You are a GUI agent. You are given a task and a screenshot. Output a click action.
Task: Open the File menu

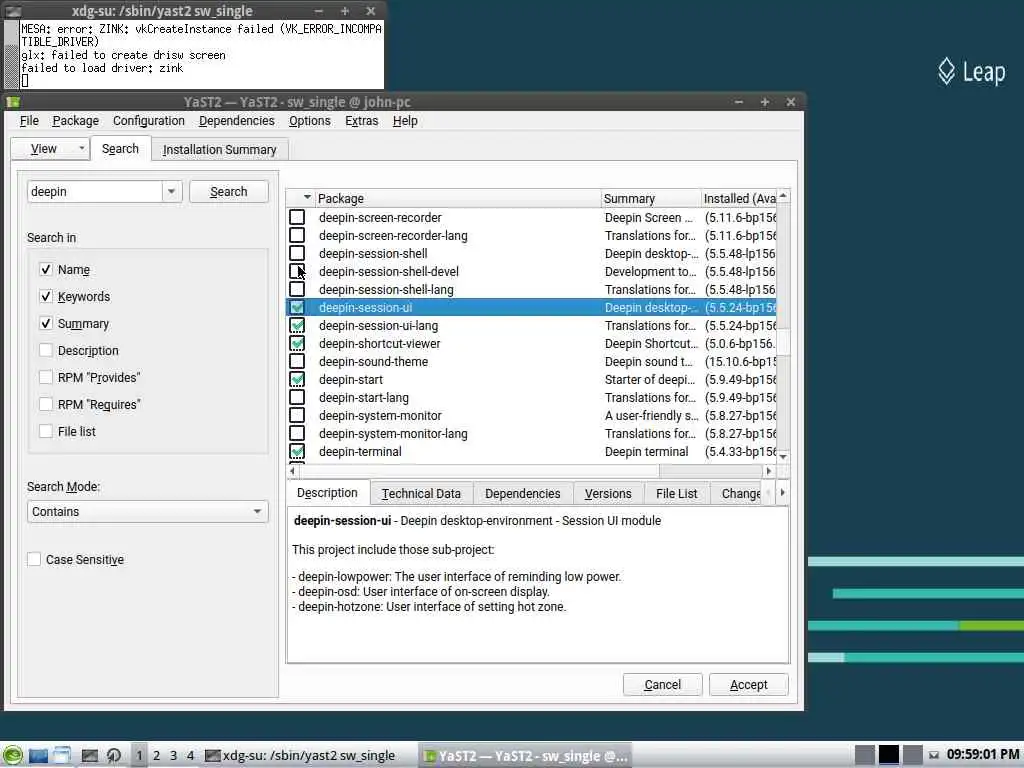click(29, 121)
